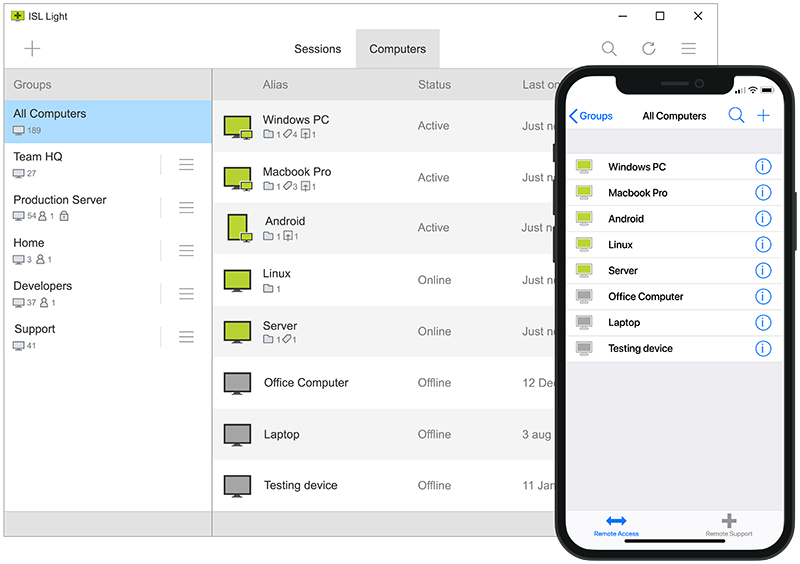Open Home group options menu
This screenshot has width=800, height=564.
(x=186, y=250)
